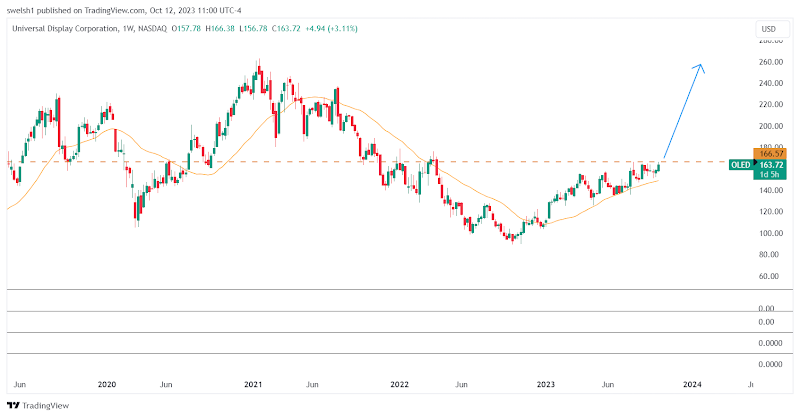Click the 1d 5h countdown label
The width and height of the screenshot is (800, 417).
point(770,175)
